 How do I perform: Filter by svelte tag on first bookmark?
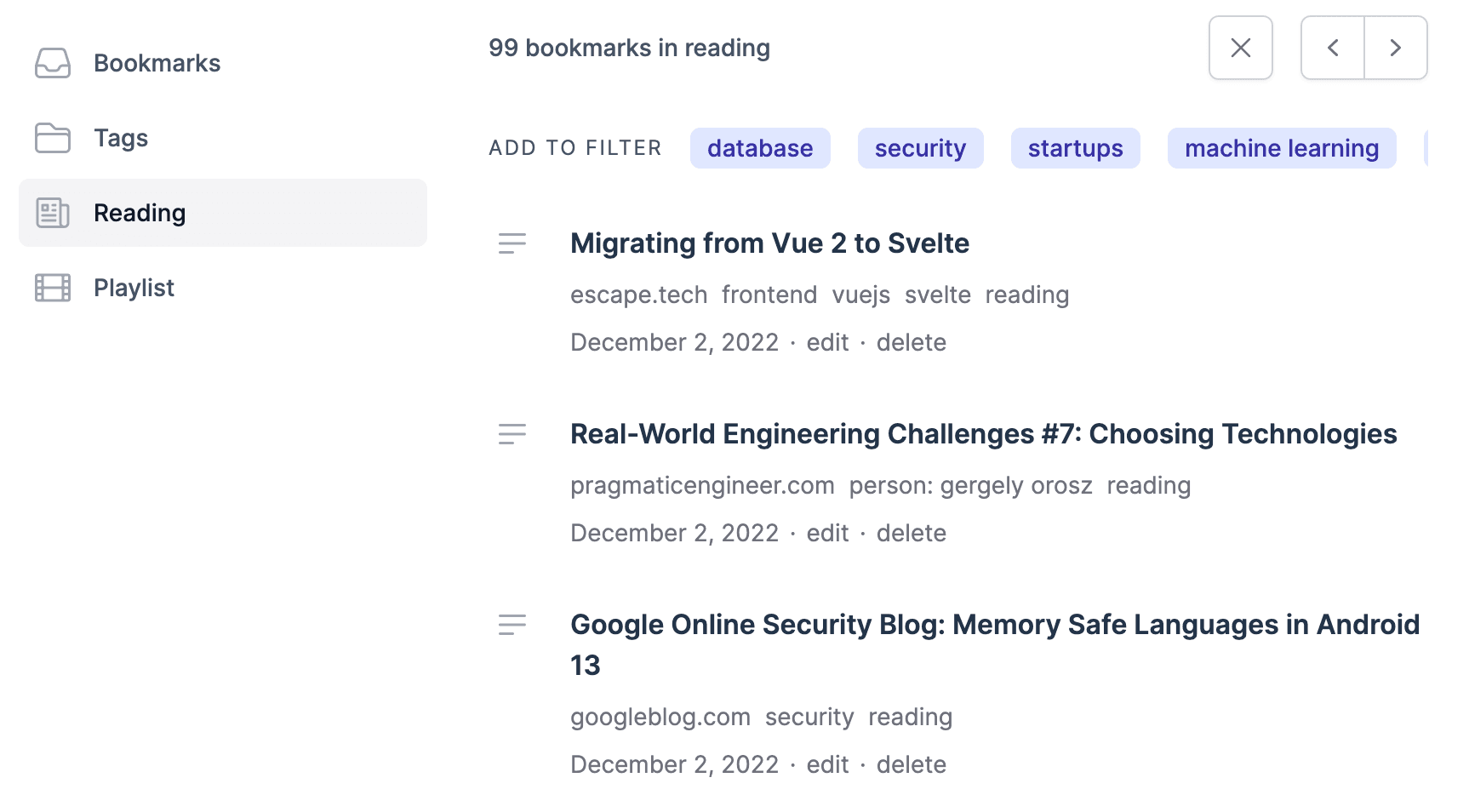(937, 294)
